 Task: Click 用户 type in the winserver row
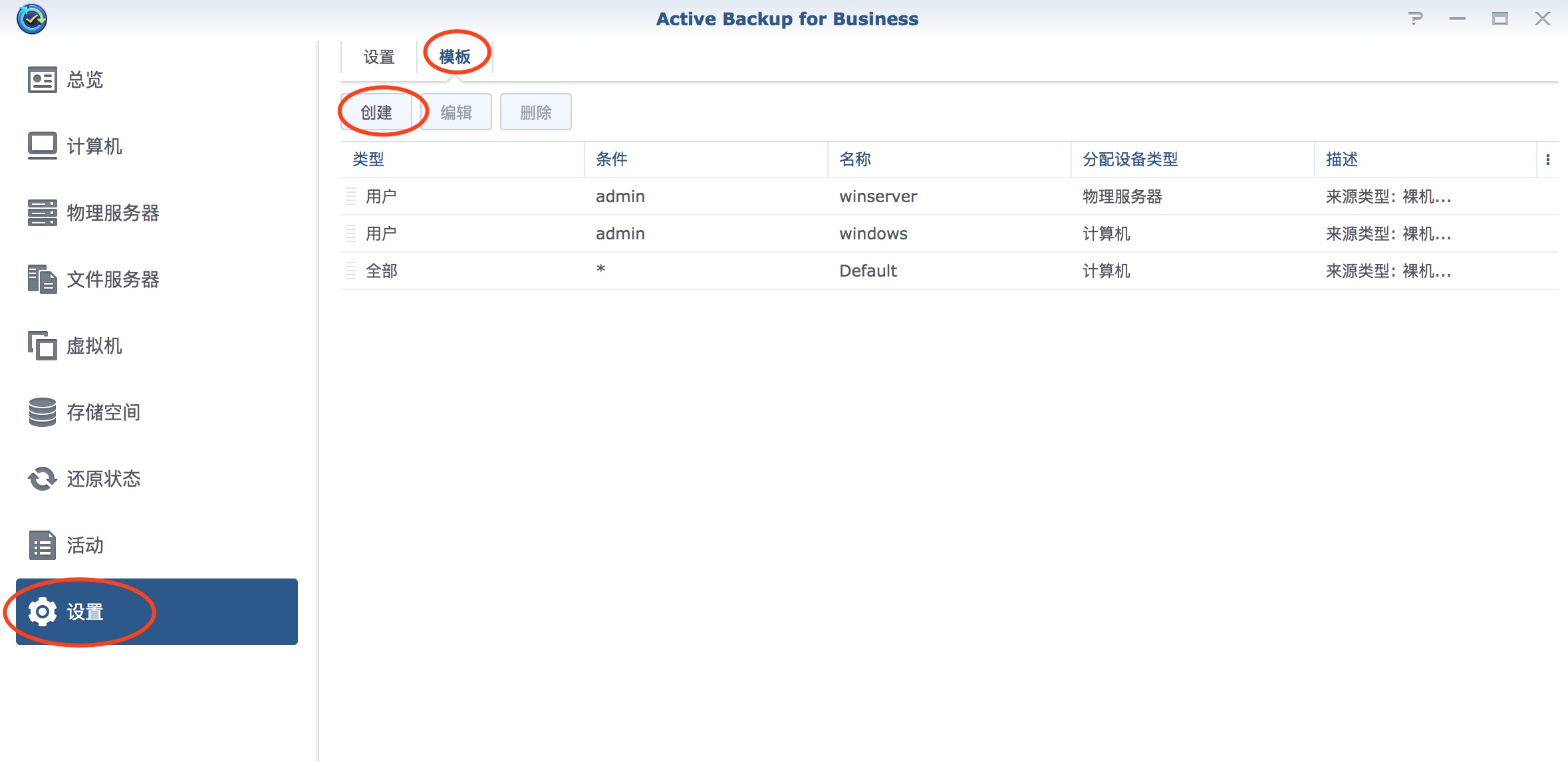coord(381,196)
